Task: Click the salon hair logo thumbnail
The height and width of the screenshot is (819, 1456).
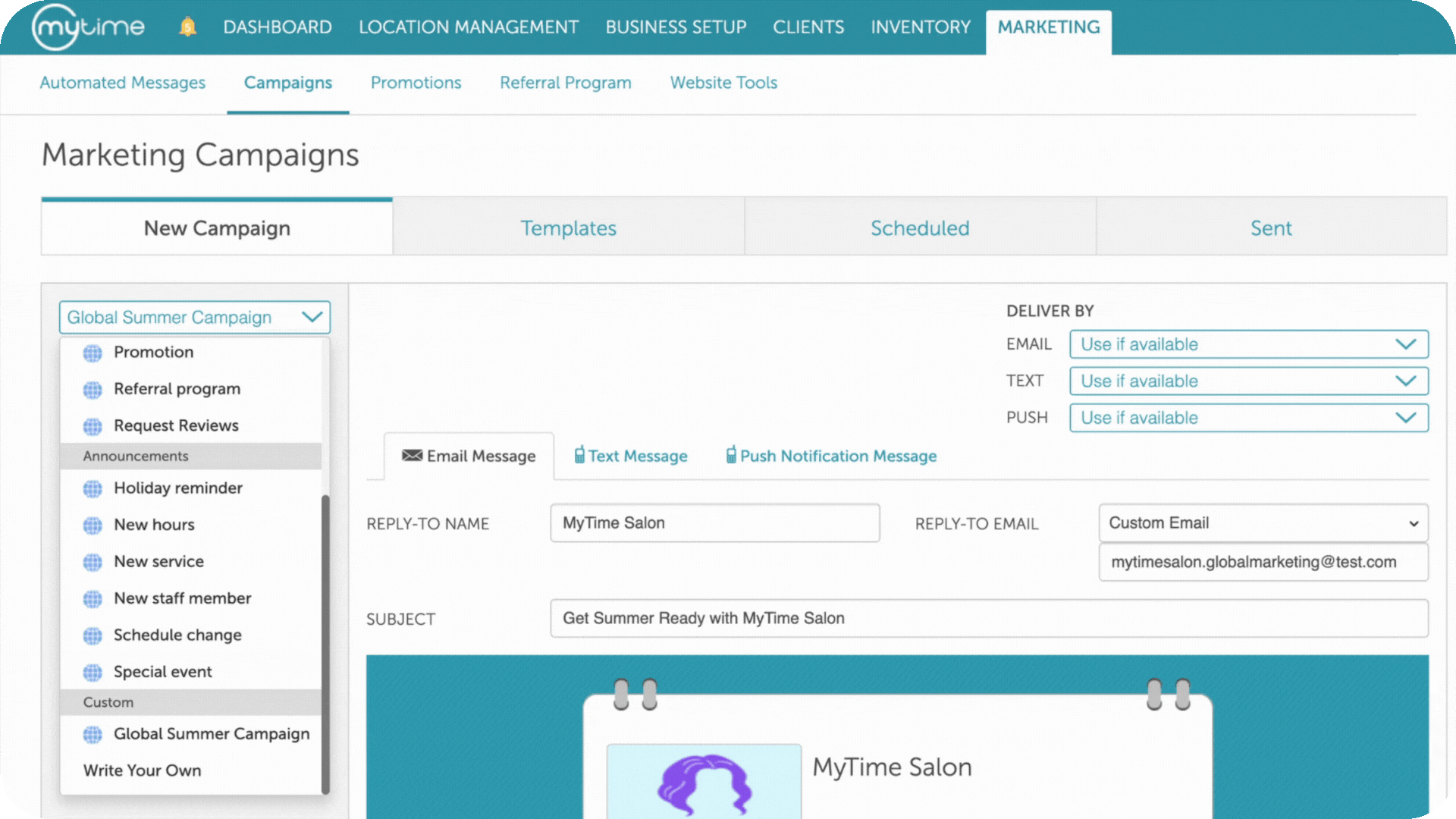Action: pos(704,781)
